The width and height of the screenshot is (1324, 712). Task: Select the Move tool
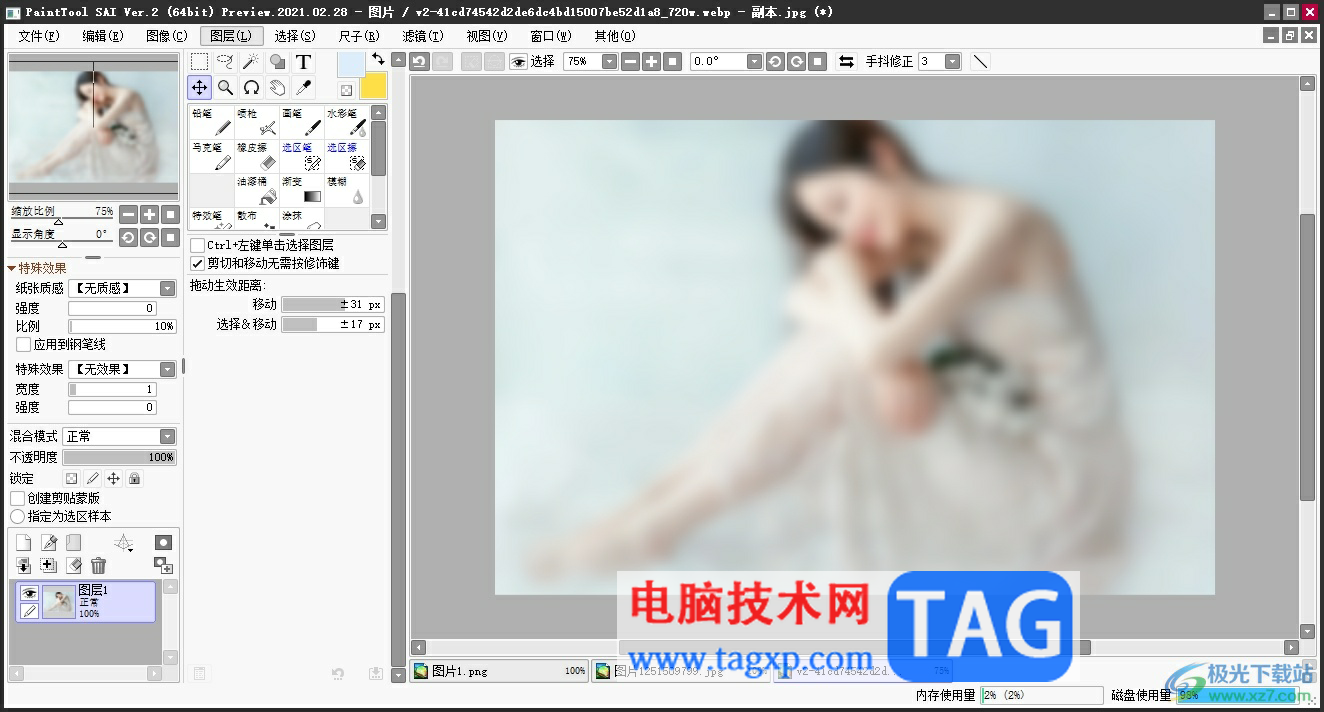(200, 87)
